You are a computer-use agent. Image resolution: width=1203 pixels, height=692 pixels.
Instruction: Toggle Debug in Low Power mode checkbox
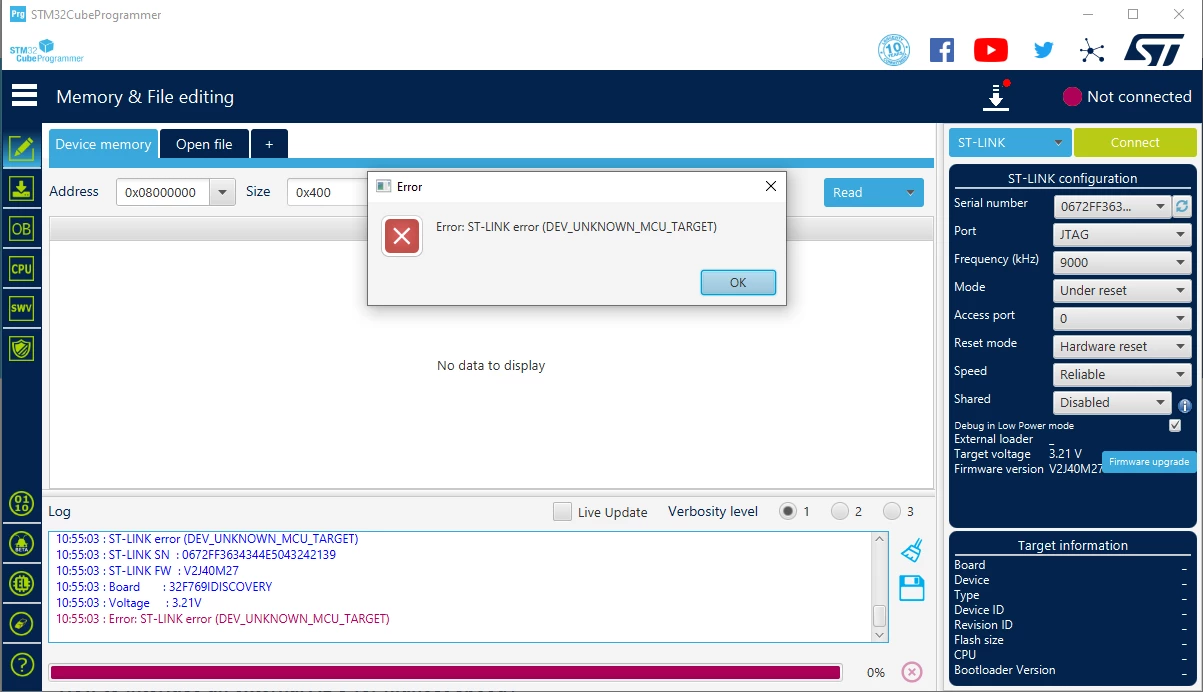click(x=1175, y=425)
